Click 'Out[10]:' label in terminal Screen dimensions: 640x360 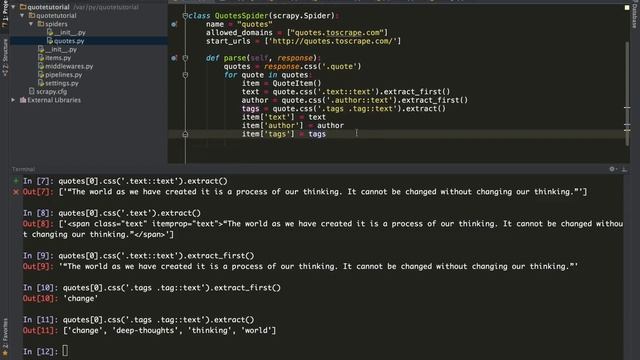(40, 298)
